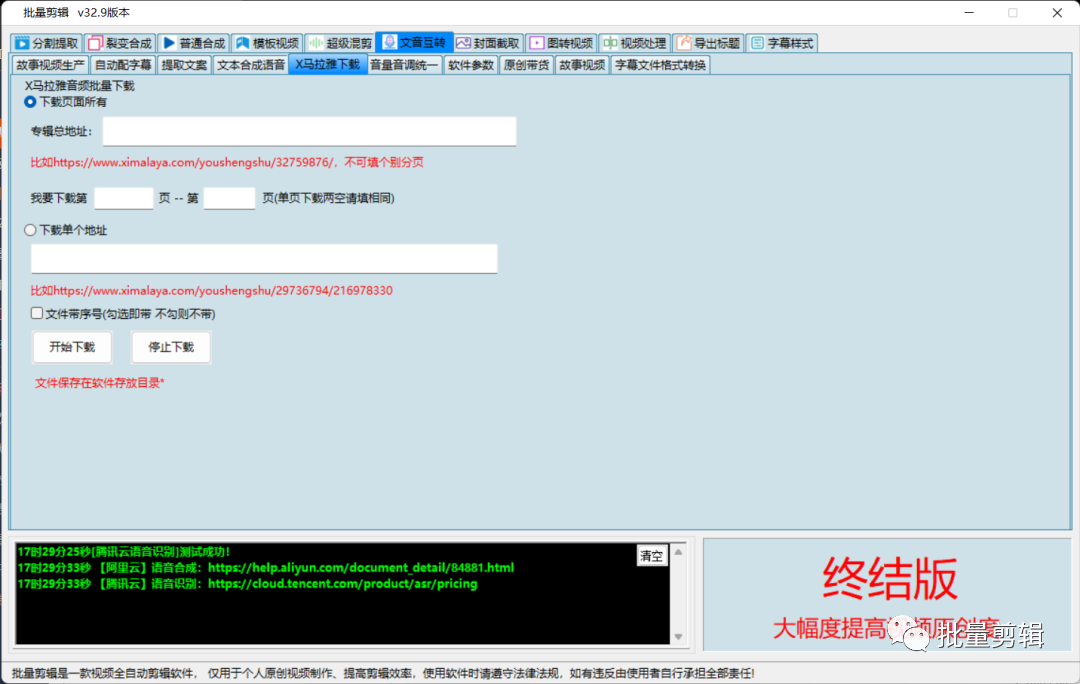Image resolution: width=1080 pixels, height=684 pixels.
Task: Click the 超级混剪 waveform icon
Action: (x=316, y=43)
